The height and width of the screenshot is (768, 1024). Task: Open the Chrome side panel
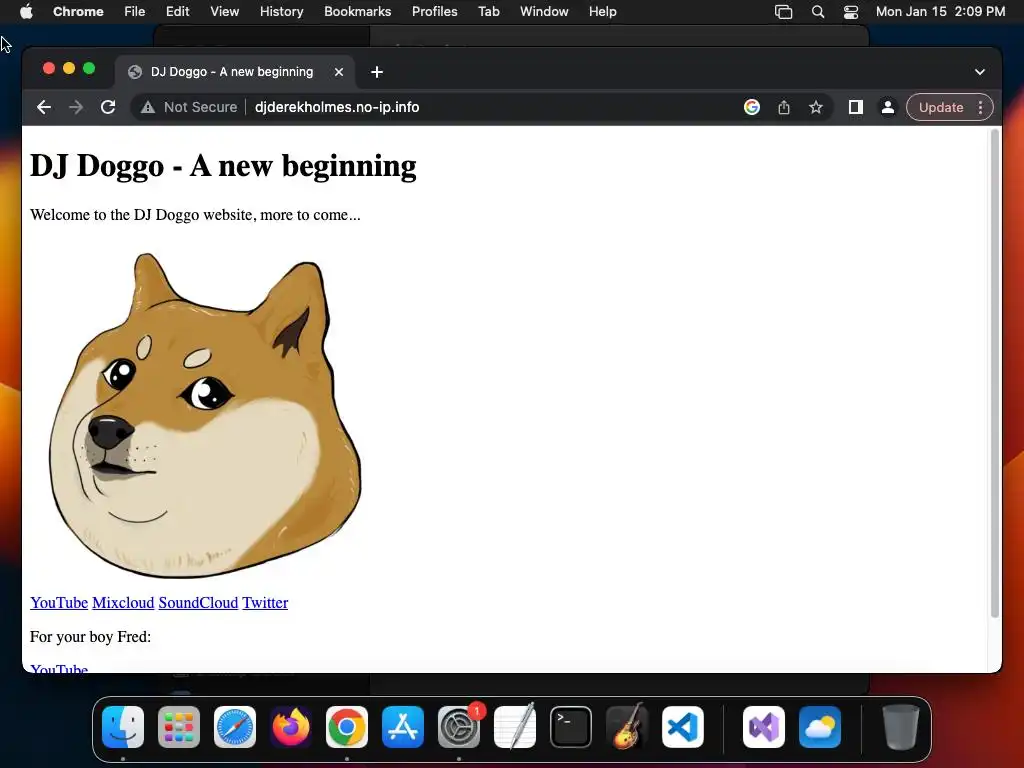[856, 107]
